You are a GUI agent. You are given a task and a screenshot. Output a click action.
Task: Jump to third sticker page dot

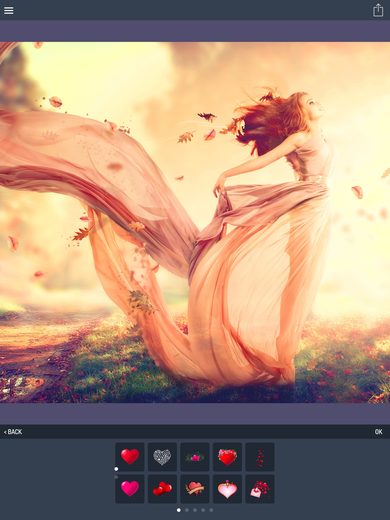click(x=195, y=510)
